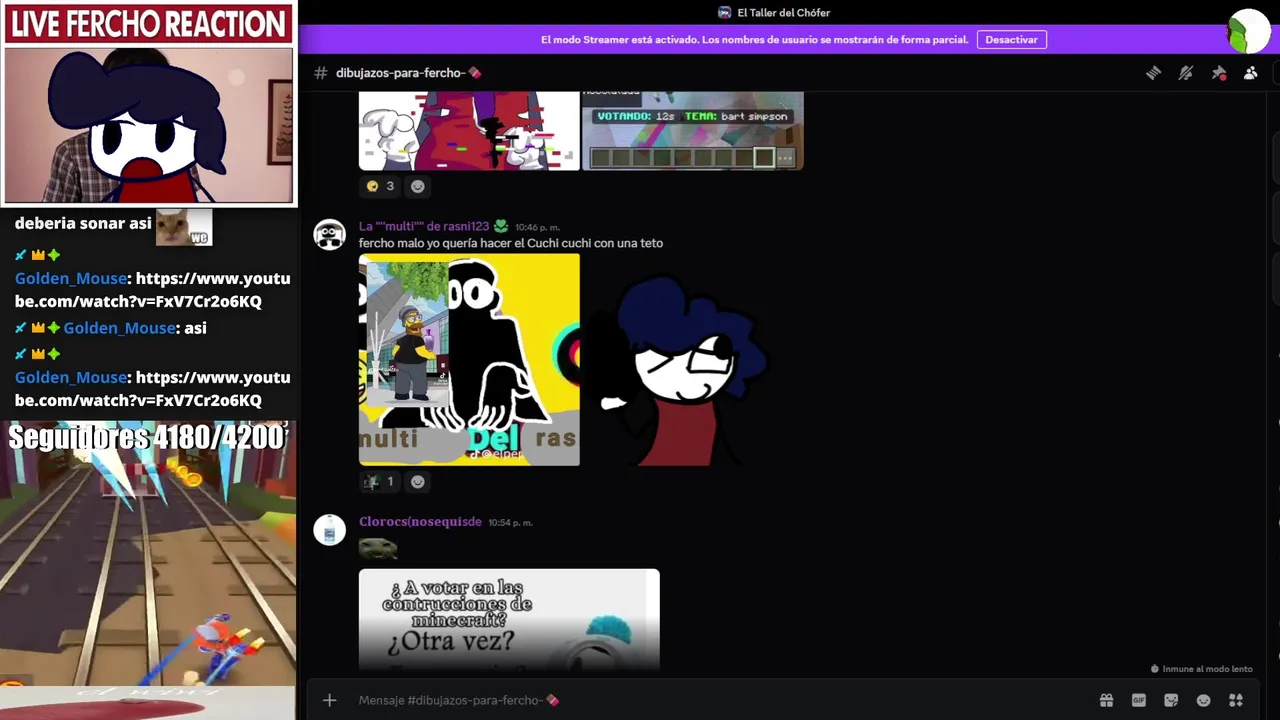Viewport: 1280px width, 720px height.
Task: Open the Bart Simpson voting screenshot image
Action: point(692,131)
